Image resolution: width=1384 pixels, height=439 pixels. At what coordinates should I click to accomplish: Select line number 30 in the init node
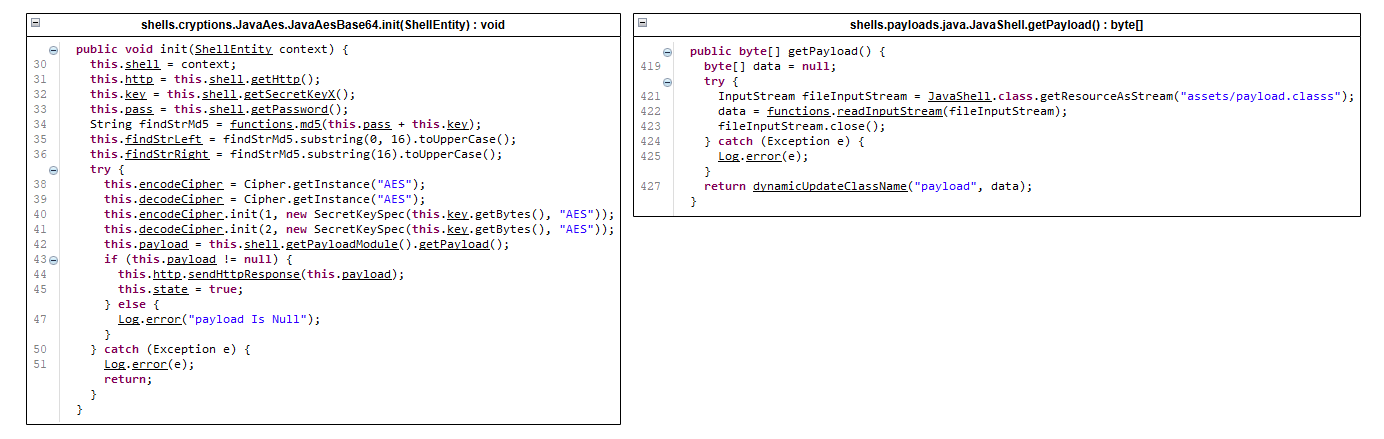(x=40, y=64)
